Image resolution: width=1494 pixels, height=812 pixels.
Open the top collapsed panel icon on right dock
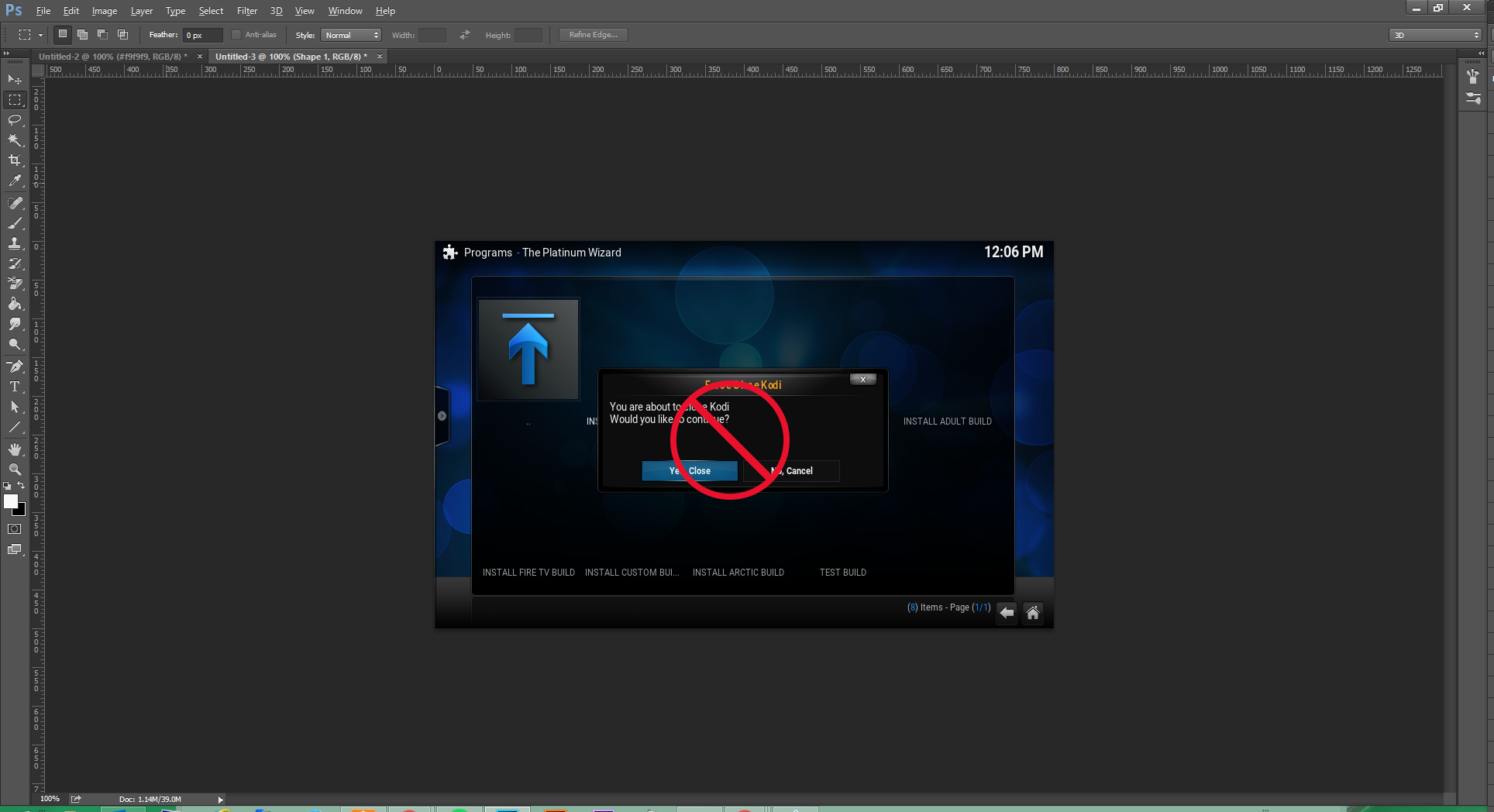(x=1473, y=76)
